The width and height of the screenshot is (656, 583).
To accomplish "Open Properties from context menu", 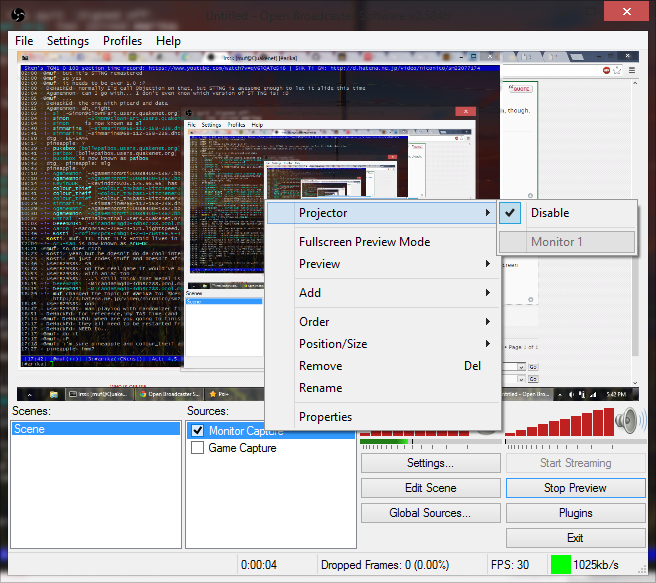I will 383,417.
